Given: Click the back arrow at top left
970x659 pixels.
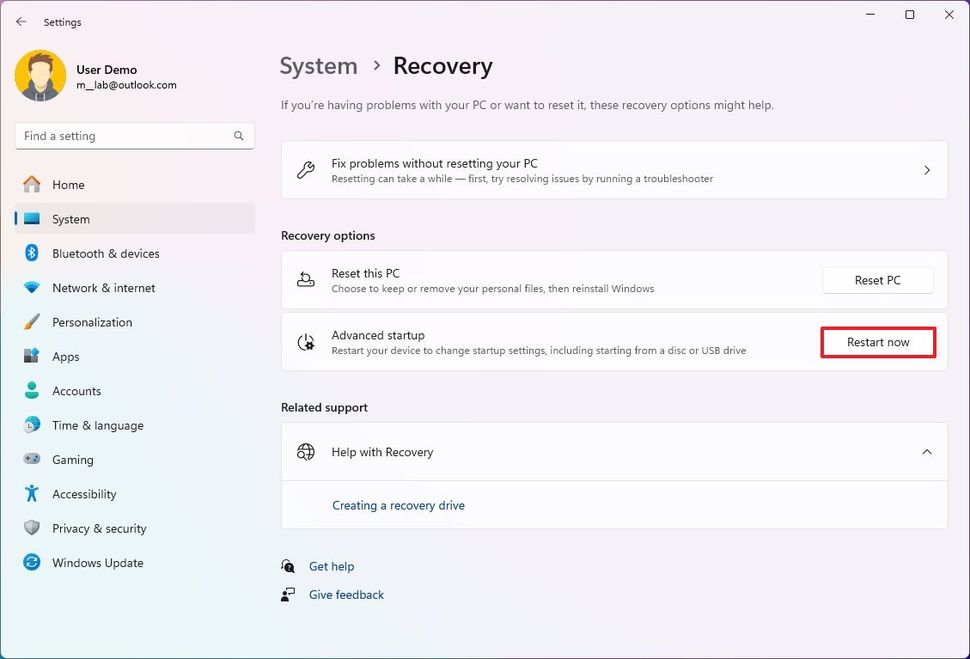Looking at the screenshot, I should click(x=20, y=21).
